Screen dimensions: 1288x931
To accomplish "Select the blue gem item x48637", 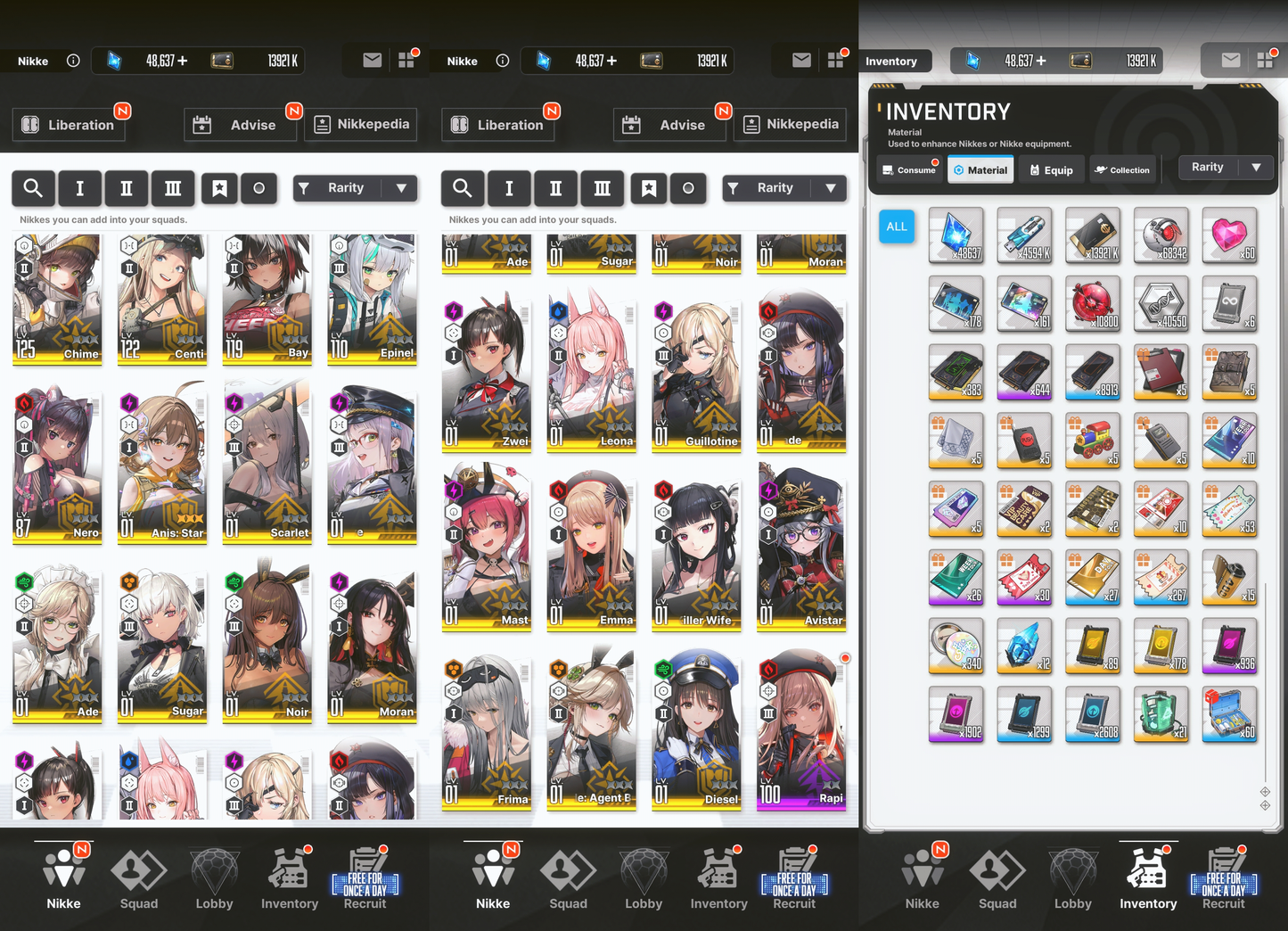I will click(x=956, y=235).
